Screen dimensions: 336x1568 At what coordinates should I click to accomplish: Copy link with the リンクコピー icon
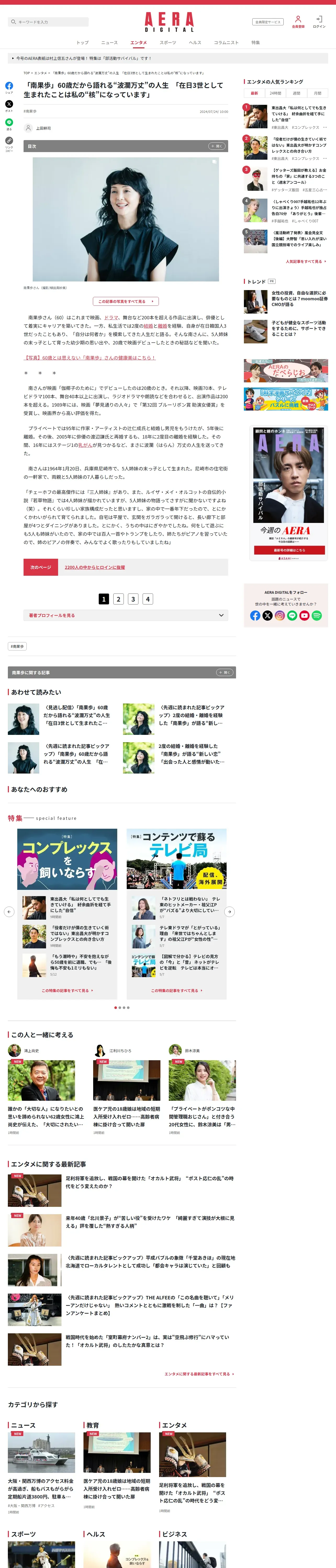click(x=9, y=141)
